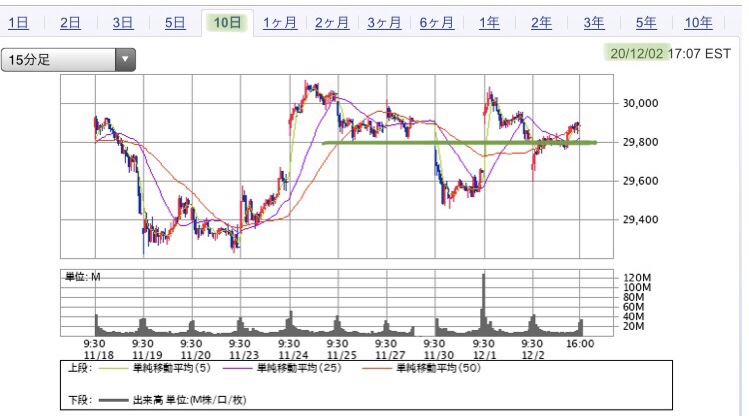Click the 出来高 volume legend entry
This screenshot has height=416, width=749.
pos(172,400)
